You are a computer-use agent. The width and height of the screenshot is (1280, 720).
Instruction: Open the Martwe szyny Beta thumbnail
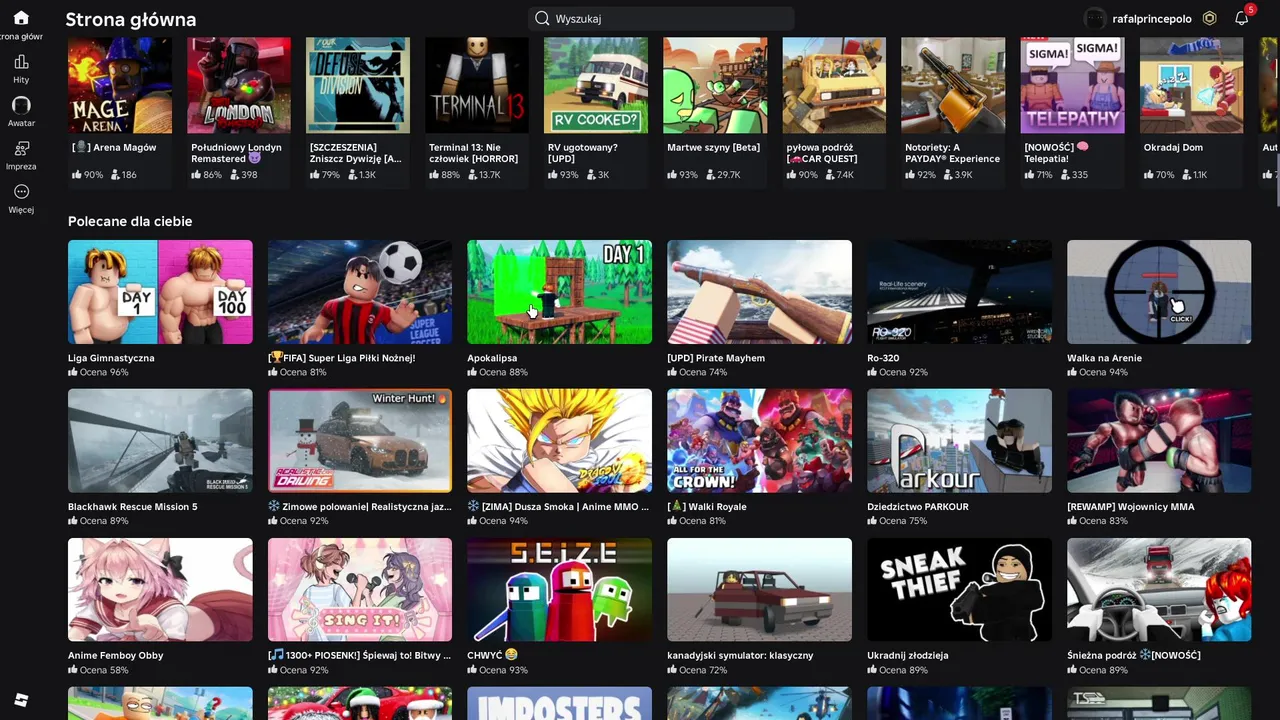[715, 86]
